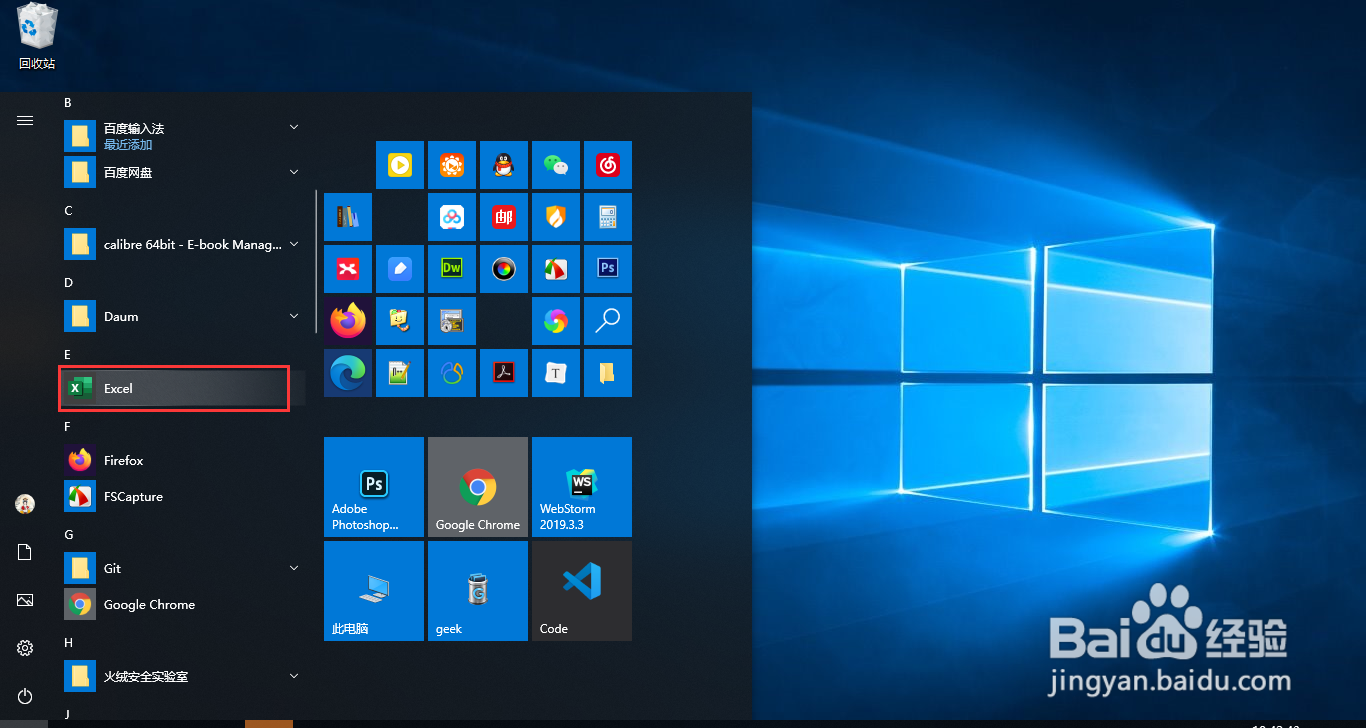
Task: Launch the Typora T tile
Action: tap(556, 373)
